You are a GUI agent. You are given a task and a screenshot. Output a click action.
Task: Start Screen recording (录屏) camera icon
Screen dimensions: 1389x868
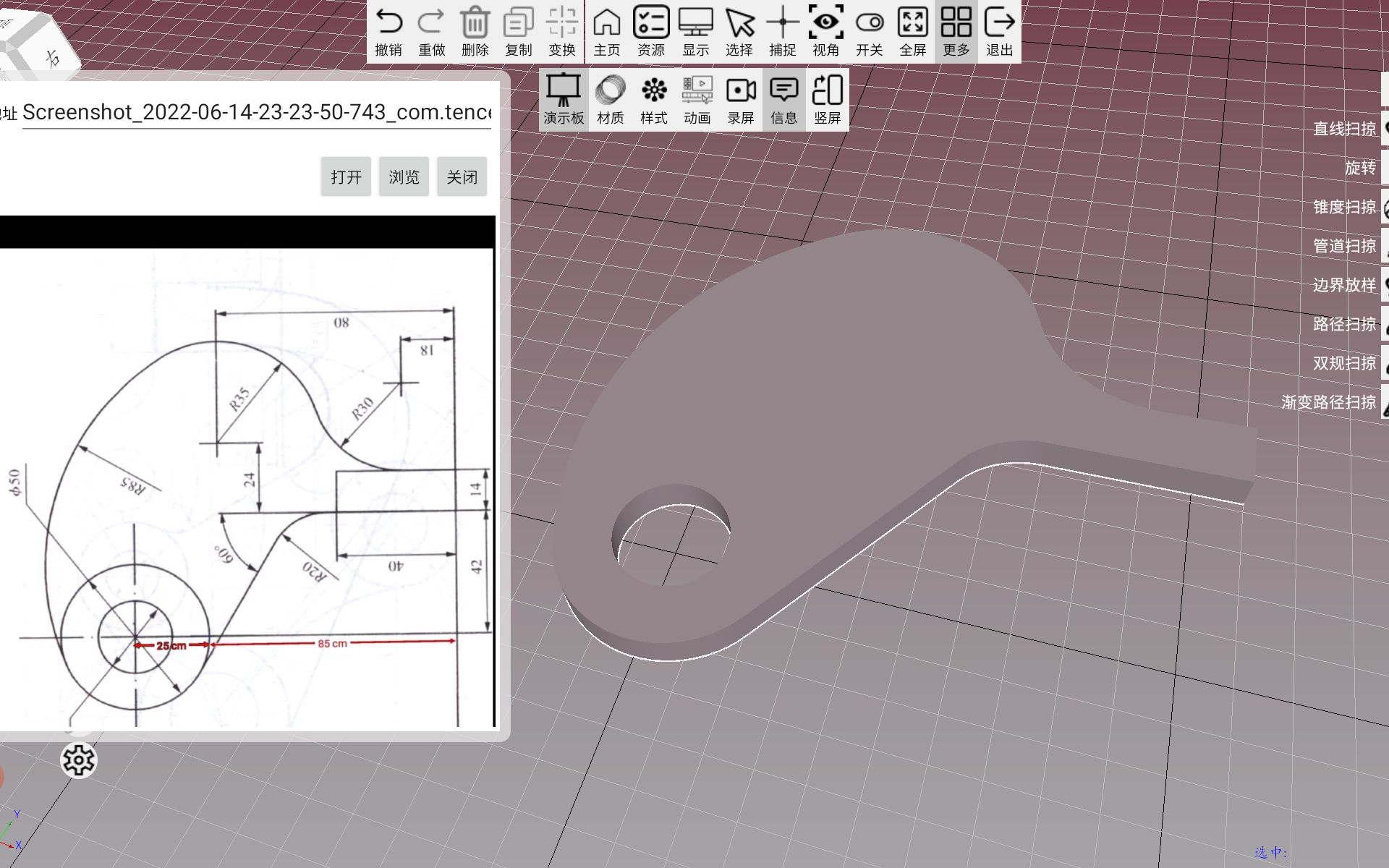(740, 99)
